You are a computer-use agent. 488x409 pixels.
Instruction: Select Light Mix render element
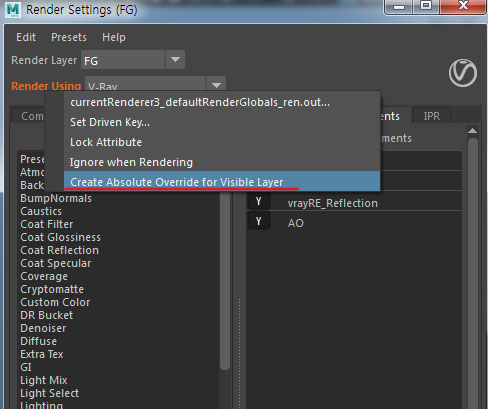pos(44,380)
